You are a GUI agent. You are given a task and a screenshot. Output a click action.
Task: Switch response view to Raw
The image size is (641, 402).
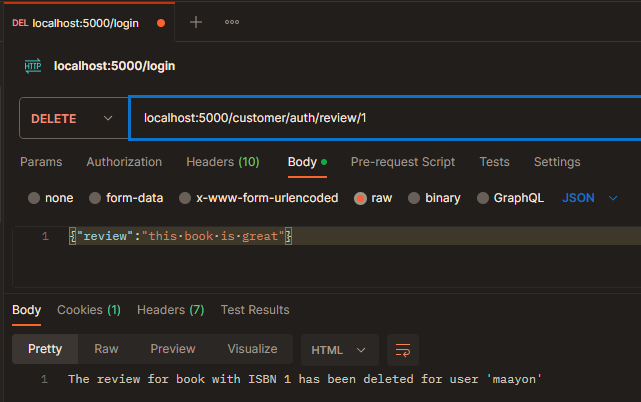point(106,349)
